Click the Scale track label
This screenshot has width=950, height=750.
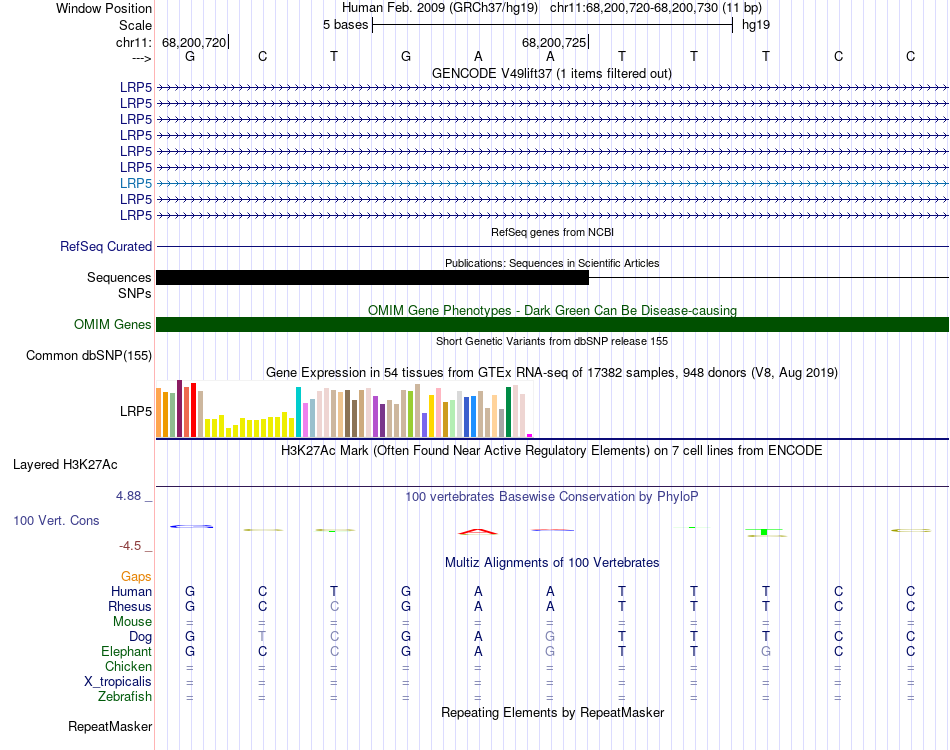pyautogui.click(x=135, y=25)
